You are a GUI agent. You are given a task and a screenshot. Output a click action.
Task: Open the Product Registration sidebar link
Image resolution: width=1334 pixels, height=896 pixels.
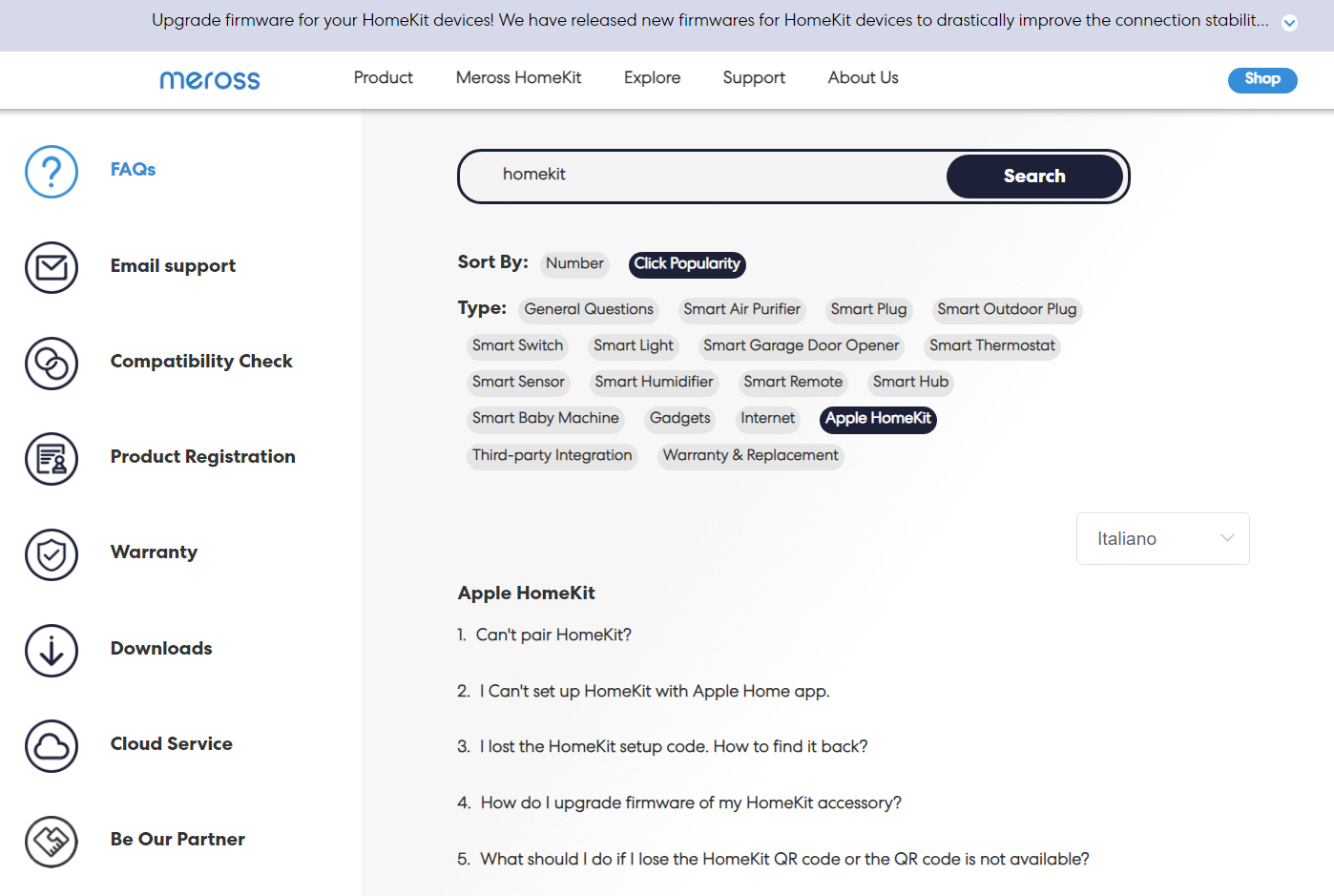click(202, 457)
